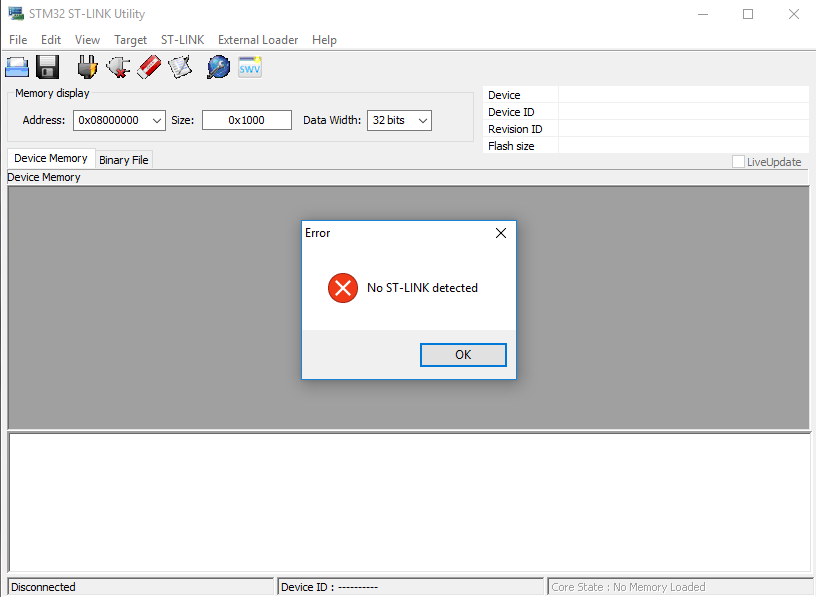Open the Target menu

(x=130, y=40)
